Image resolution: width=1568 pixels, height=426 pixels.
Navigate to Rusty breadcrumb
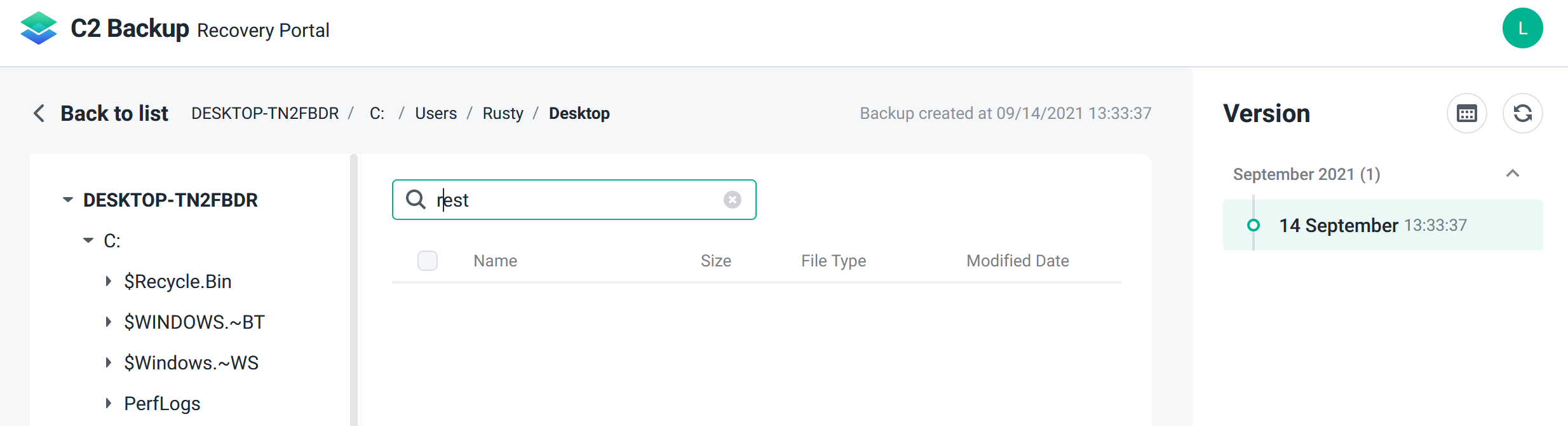503,113
